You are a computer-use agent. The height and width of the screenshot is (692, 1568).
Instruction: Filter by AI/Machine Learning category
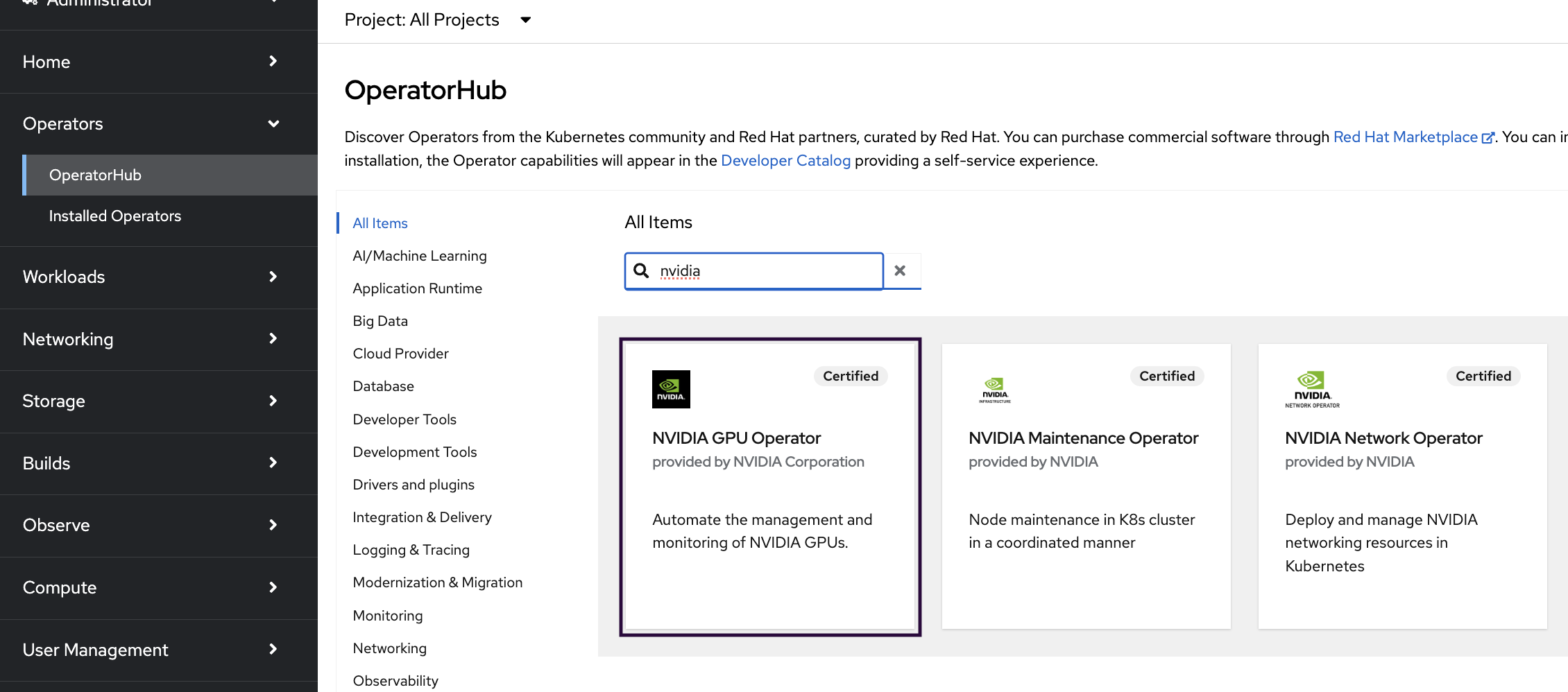(x=420, y=256)
